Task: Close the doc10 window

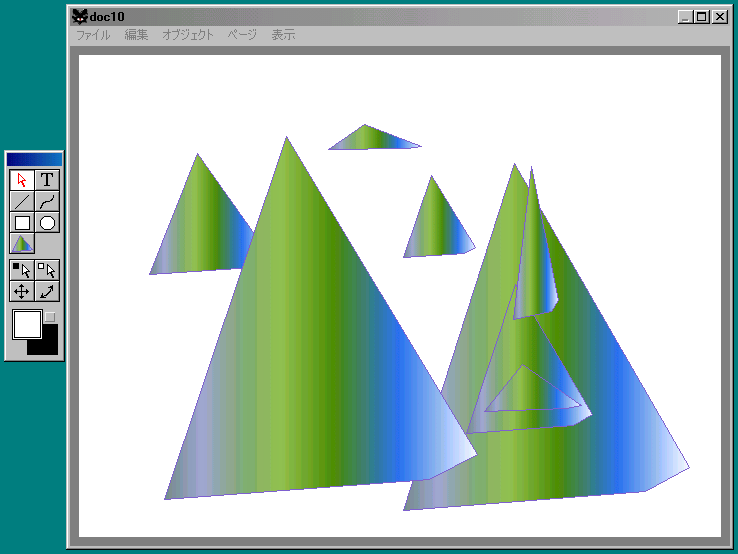Action: pyautogui.click(x=720, y=17)
